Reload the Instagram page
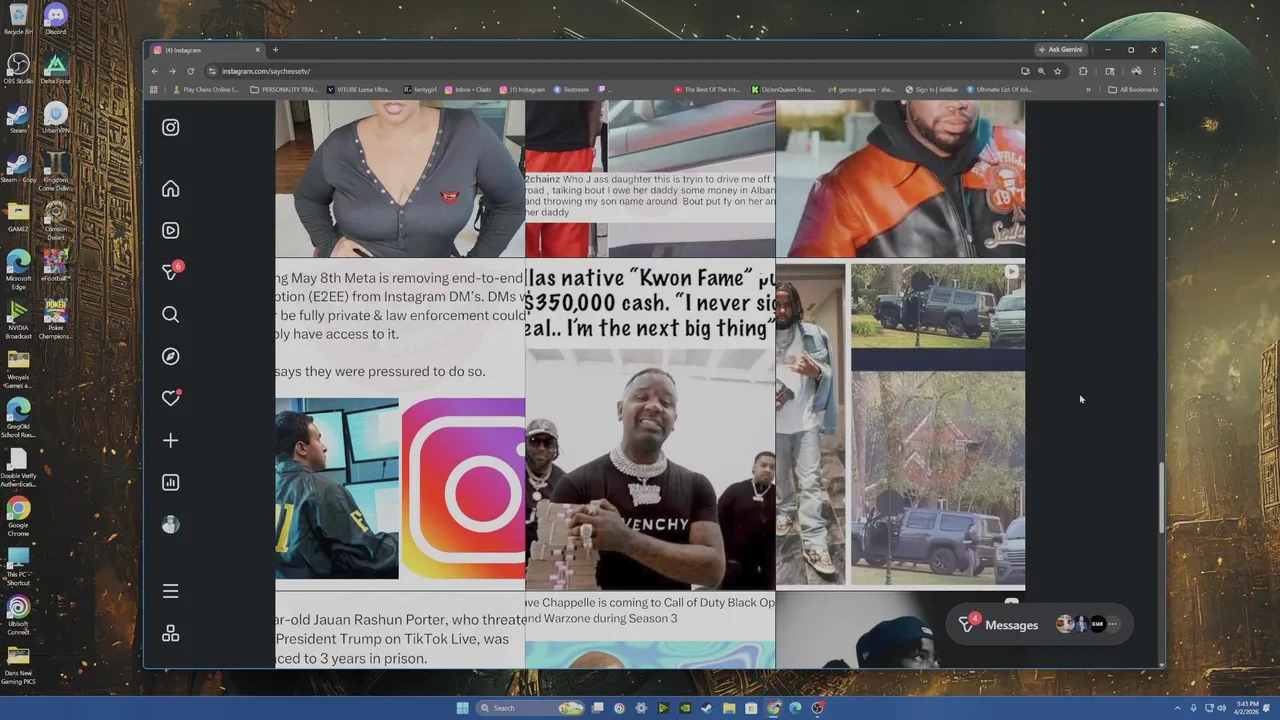Screen dimensions: 1280x720 click(190, 71)
